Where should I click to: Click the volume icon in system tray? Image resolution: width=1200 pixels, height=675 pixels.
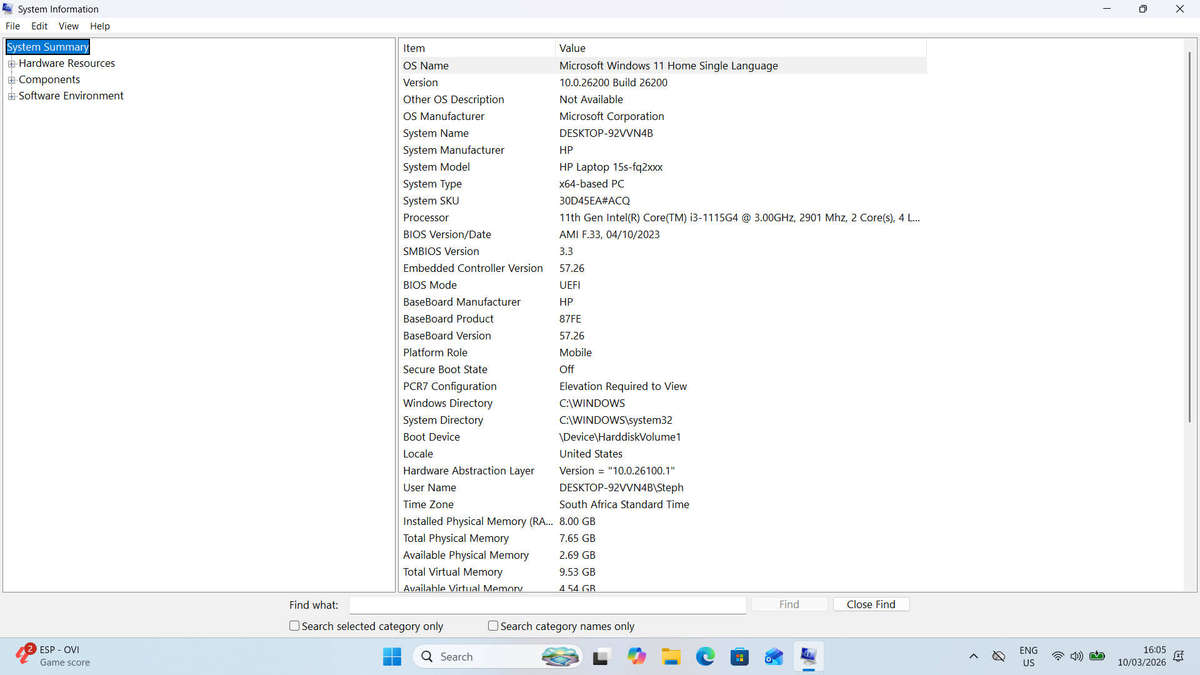click(x=1076, y=656)
